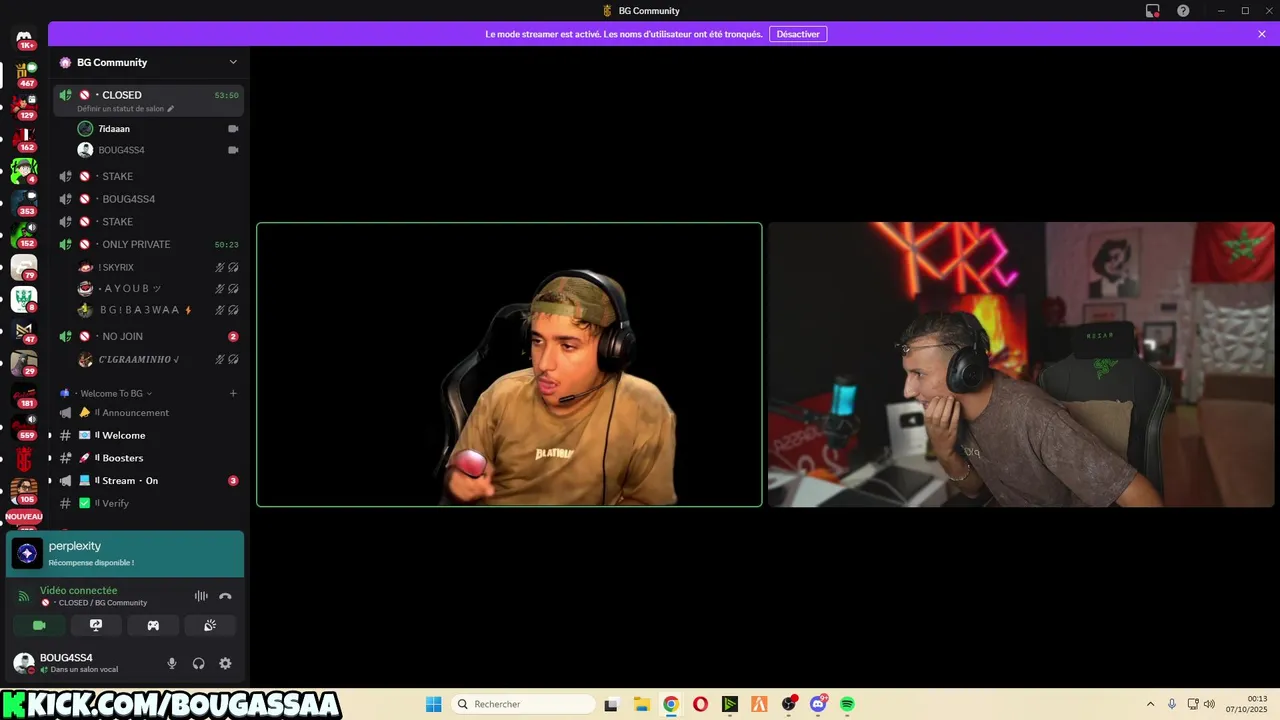Select the CLOSED voice channel
The height and width of the screenshot is (720, 1280).
tap(148, 100)
